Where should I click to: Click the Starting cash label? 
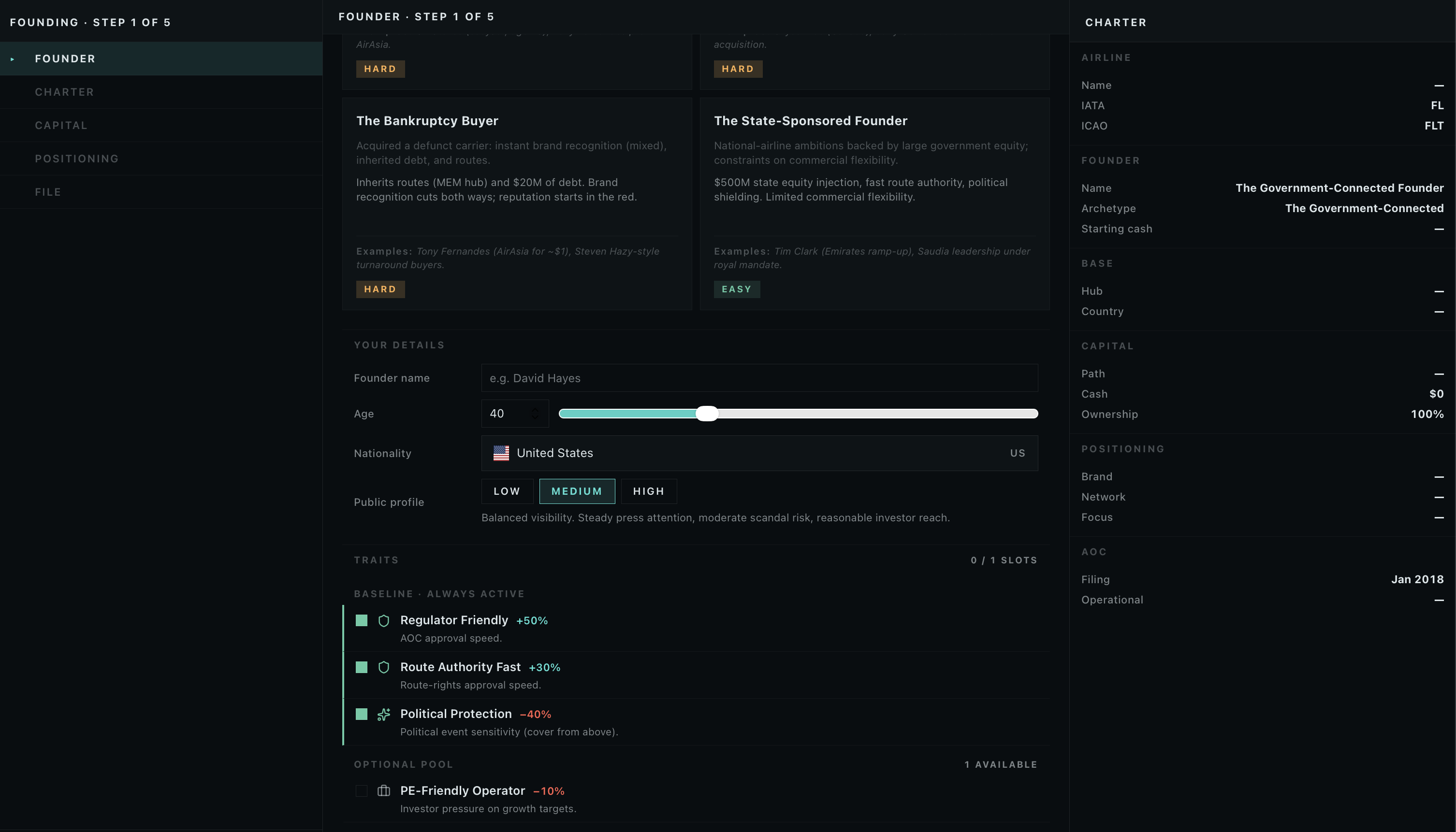coord(1117,229)
